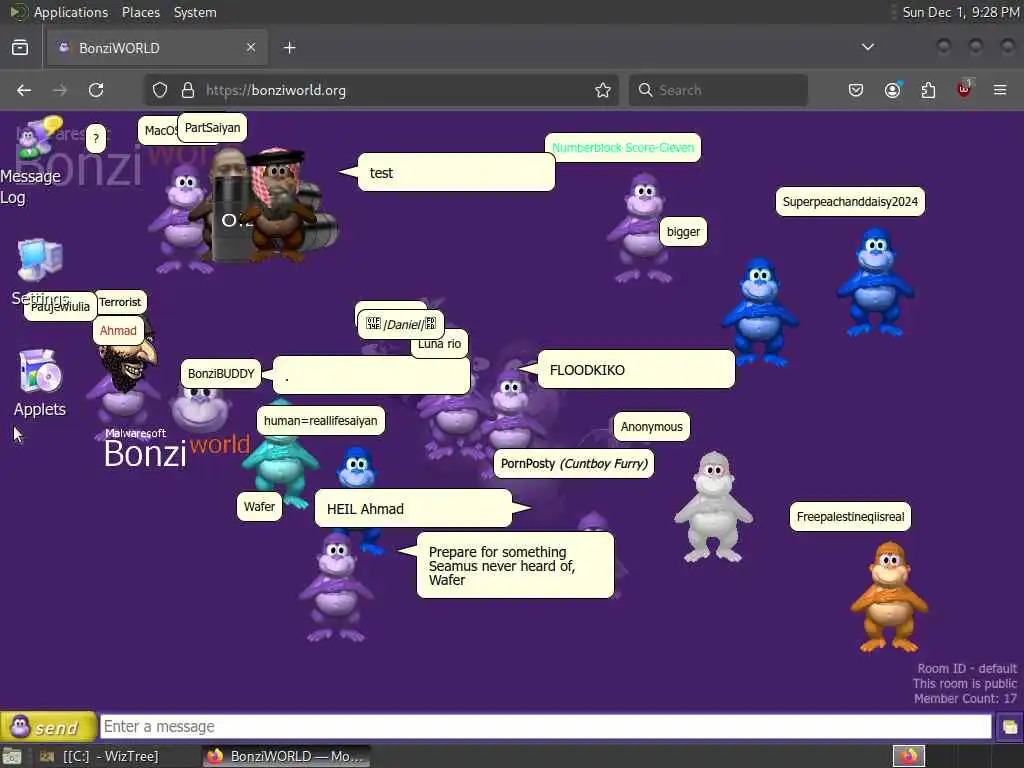Click the red Ahmad name tag
1024x768 pixels.
pyautogui.click(x=118, y=330)
